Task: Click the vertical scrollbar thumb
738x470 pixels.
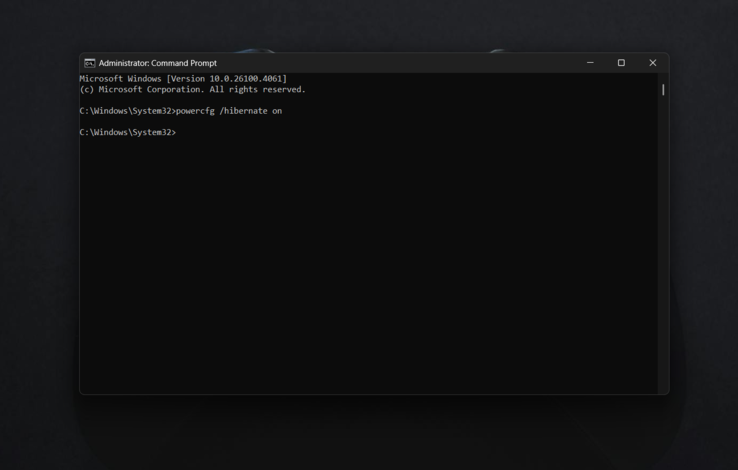Action: click(x=663, y=90)
